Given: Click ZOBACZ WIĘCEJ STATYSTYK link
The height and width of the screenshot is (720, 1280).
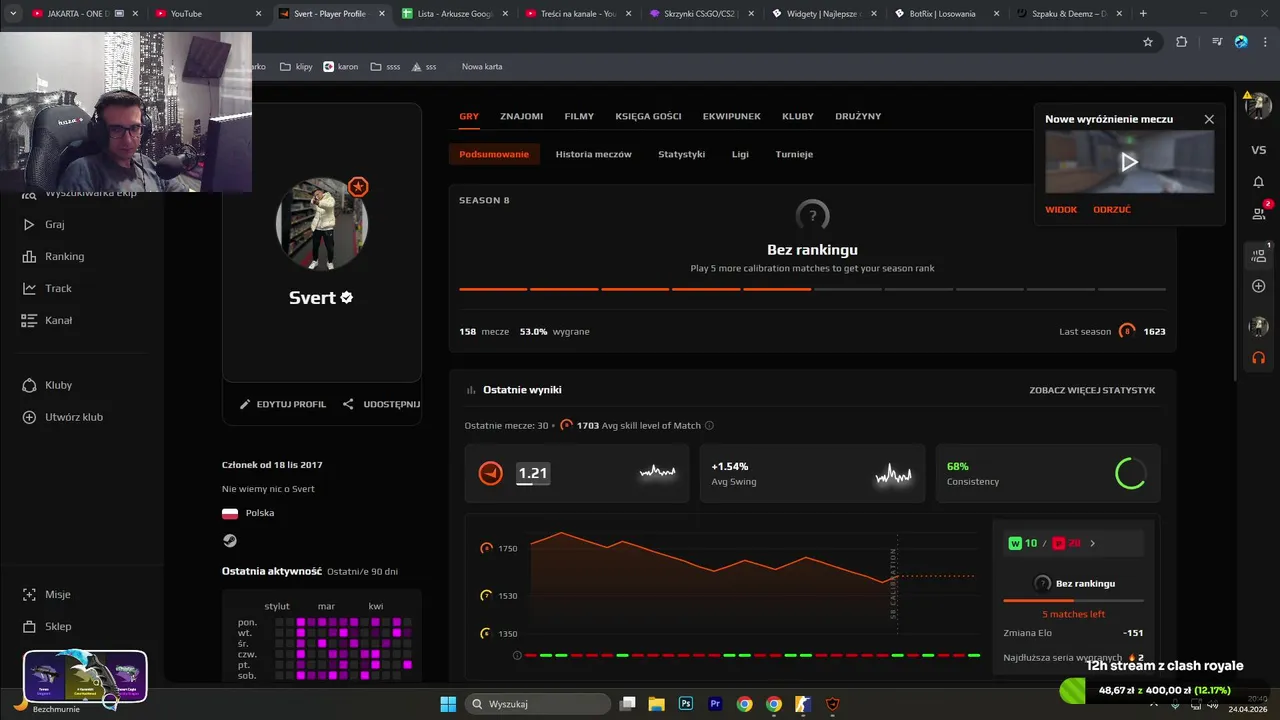Looking at the screenshot, I should [1092, 390].
